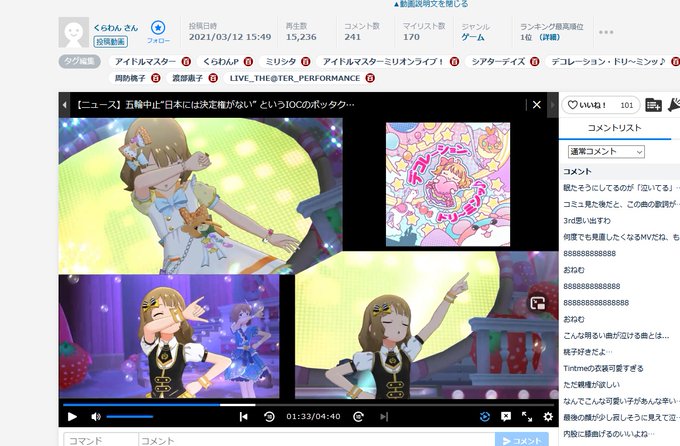680x446 pixels.
Task: Open dictionary icon for ミリオンライブ tag
Action: 454,62
